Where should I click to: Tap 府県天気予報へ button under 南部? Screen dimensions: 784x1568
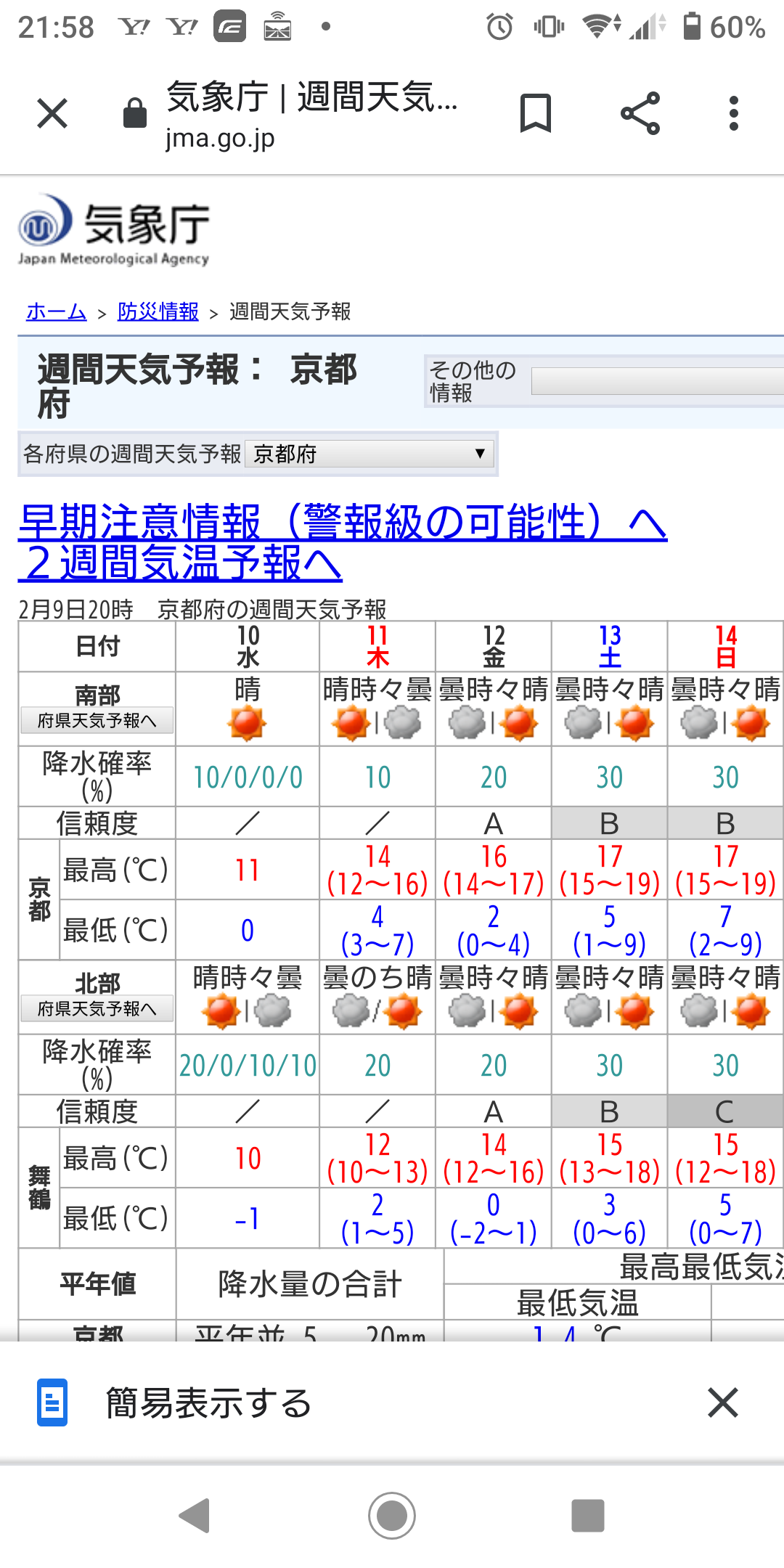[97, 721]
